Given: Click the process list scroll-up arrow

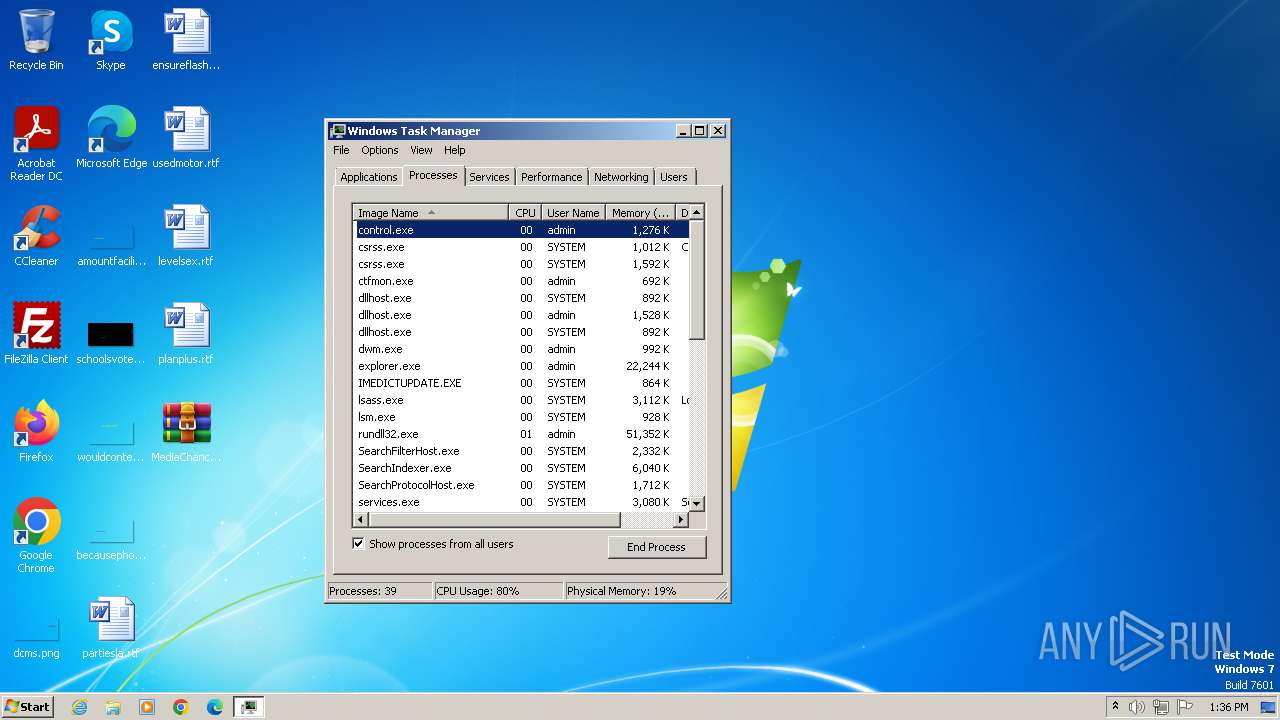Looking at the screenshot, I should pyautogui.click(x=697, y=212).
